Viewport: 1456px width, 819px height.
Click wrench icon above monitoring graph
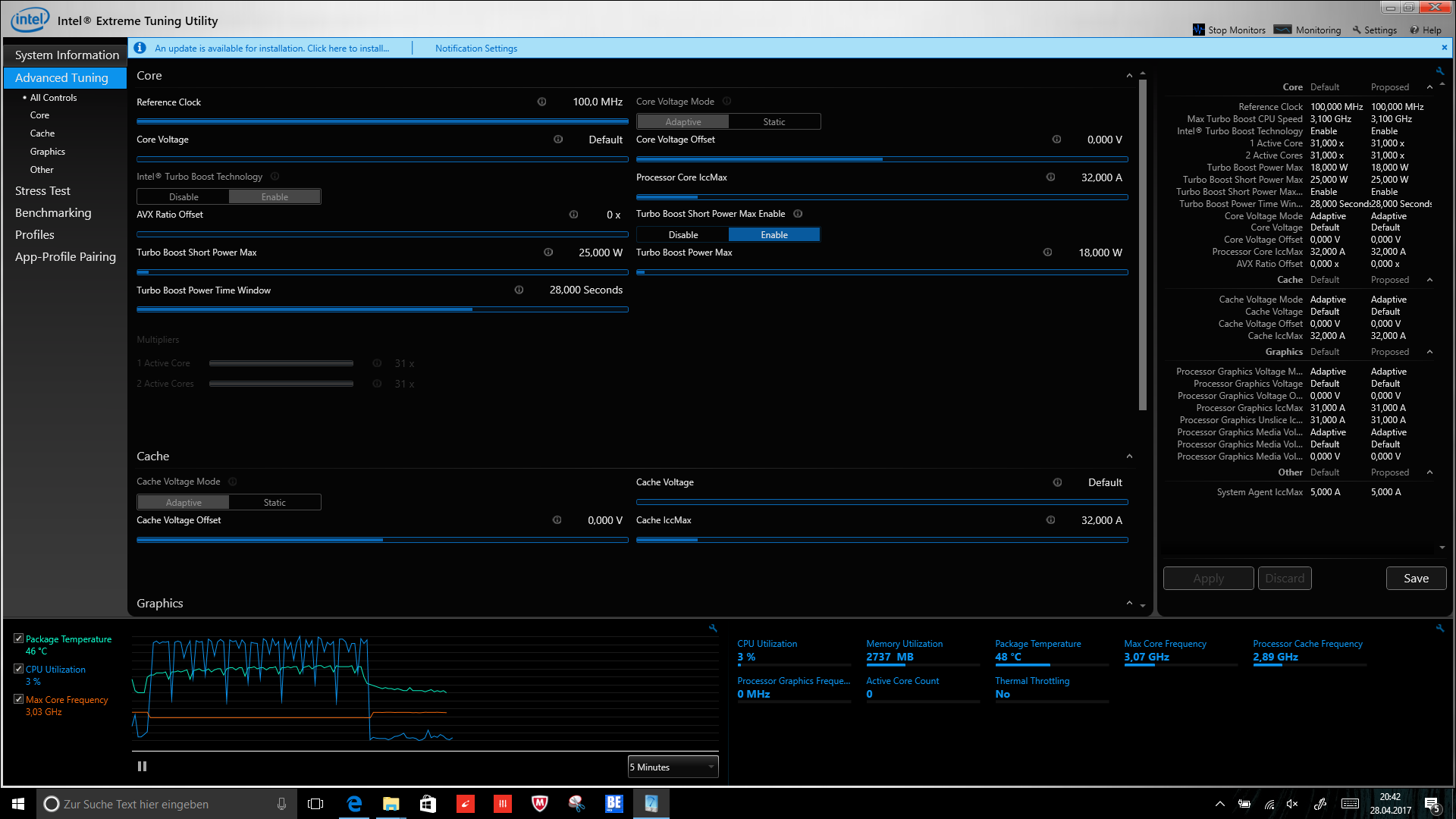[x=713, y=628]
